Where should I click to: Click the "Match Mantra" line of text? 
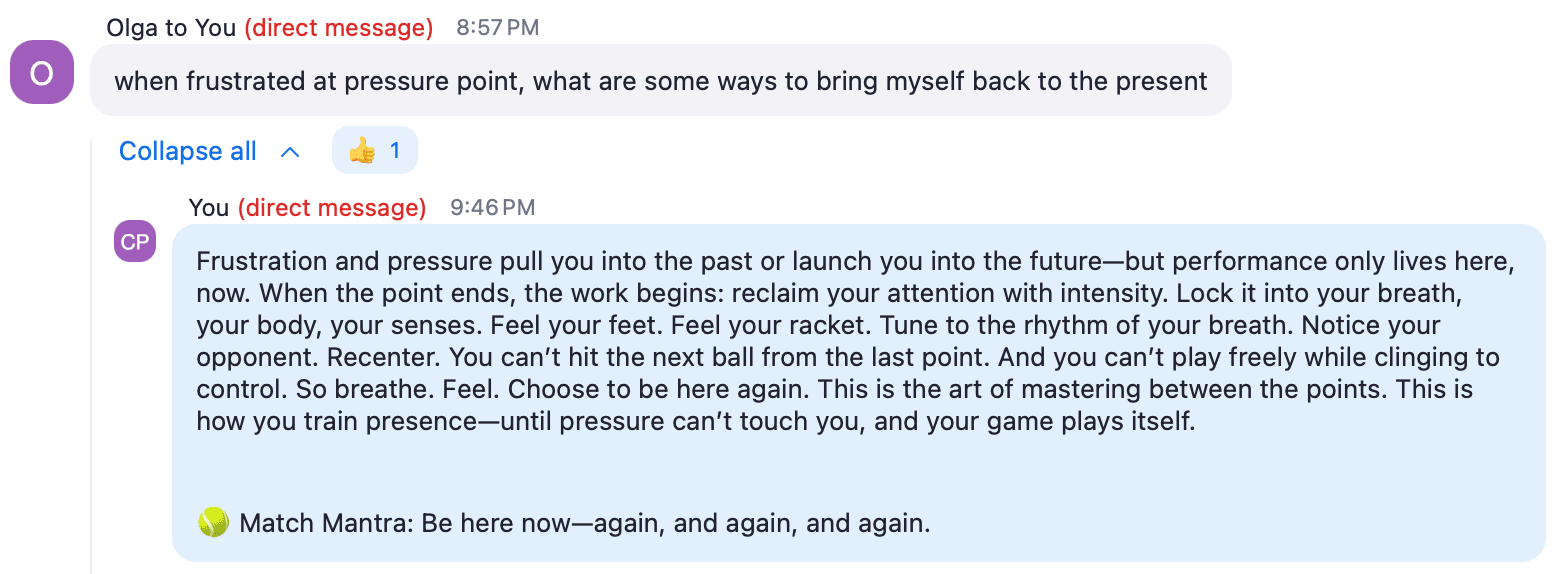point(564,522)
